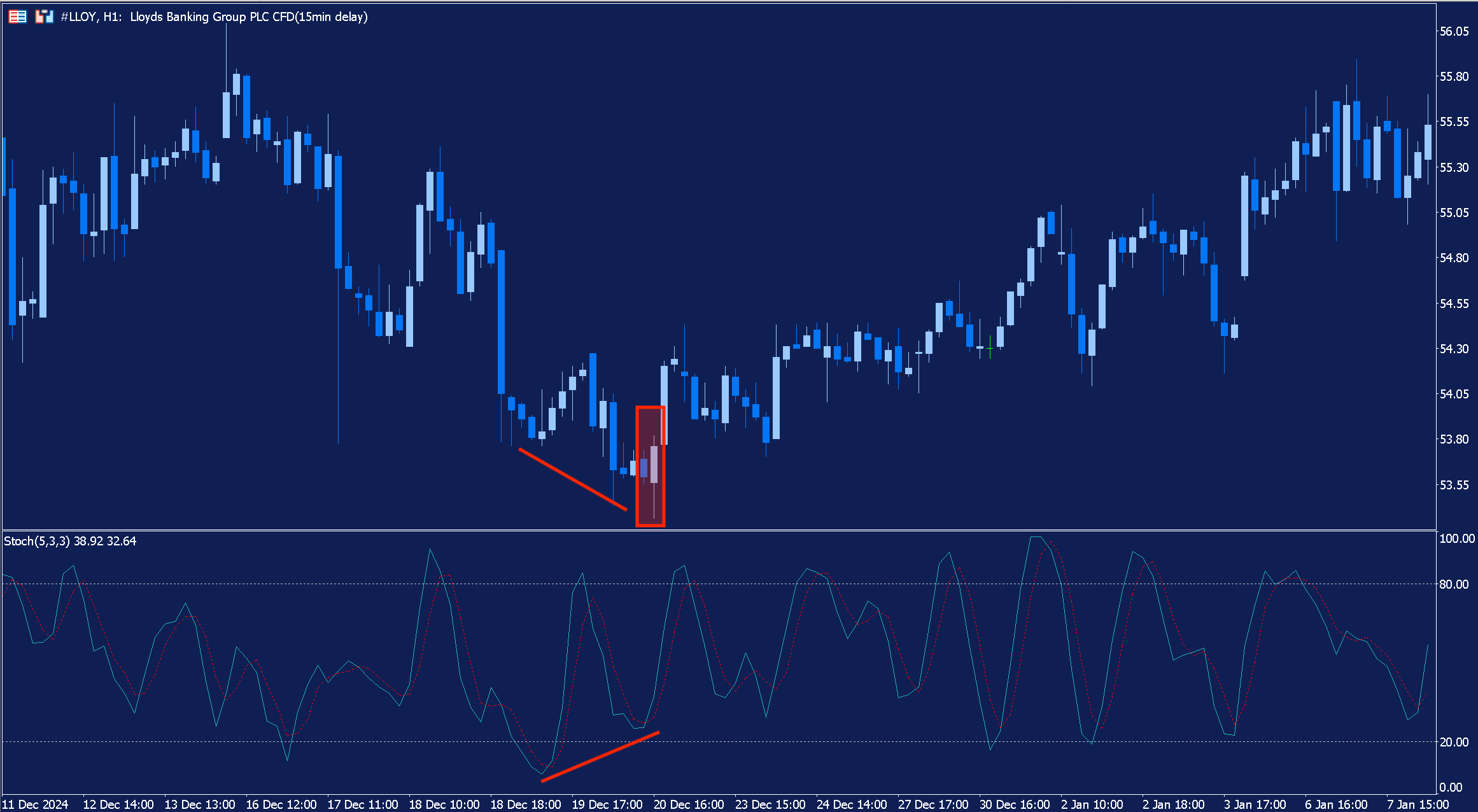Click the 54.55 price scale label
Image resolution: width=1478 pixels, height=812 pixels.
1454,304
